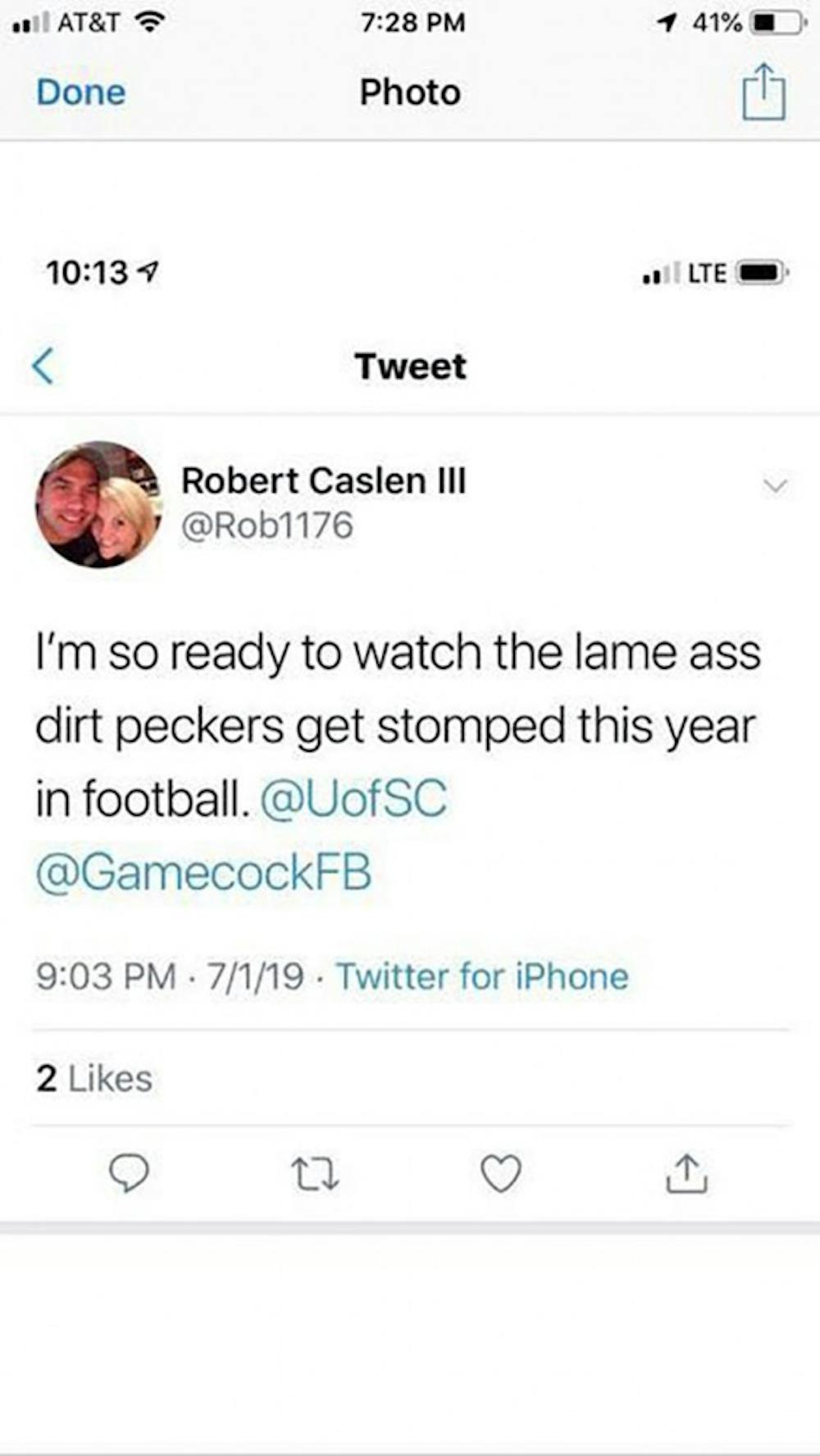Tap the tweet share icon

click(686, 1173)
